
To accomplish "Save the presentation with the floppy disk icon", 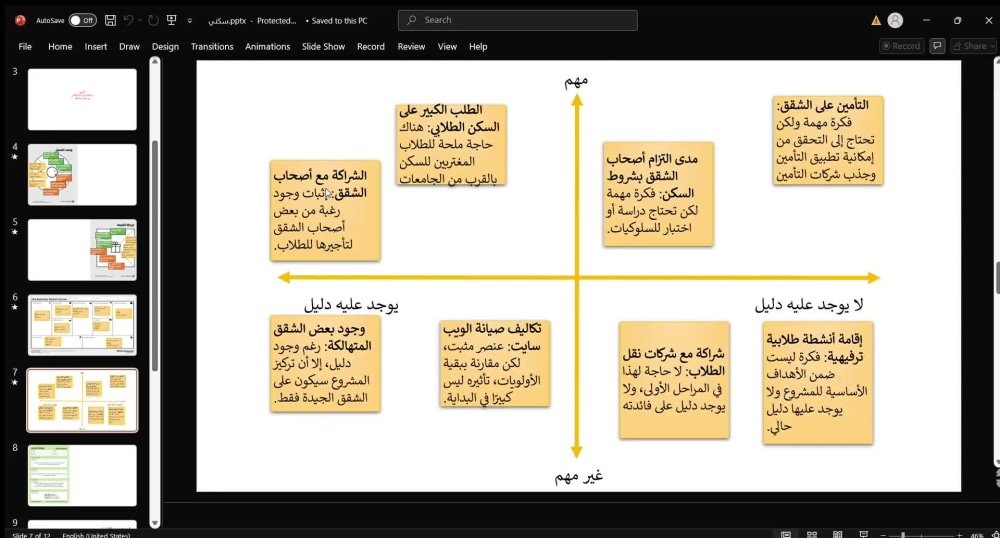I will (110, 20).
